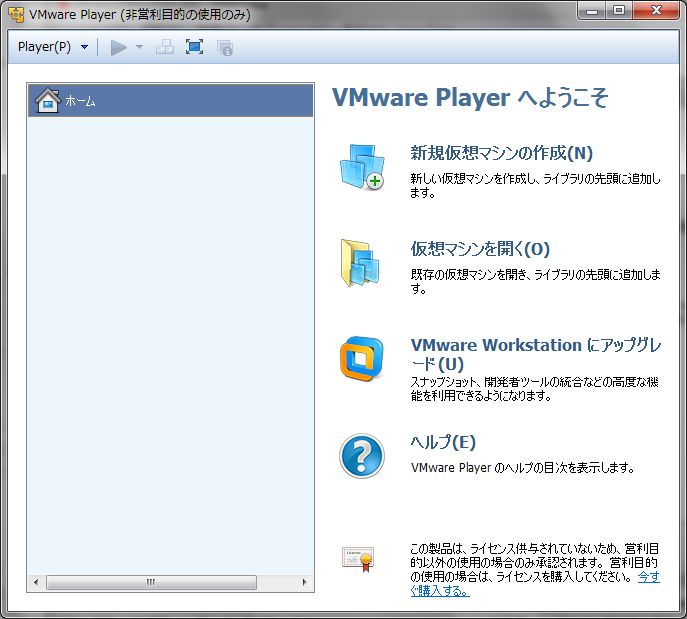This screenshot has height=619, width=687.
Task: Click the license certificate icon
Action: (358, 559)
